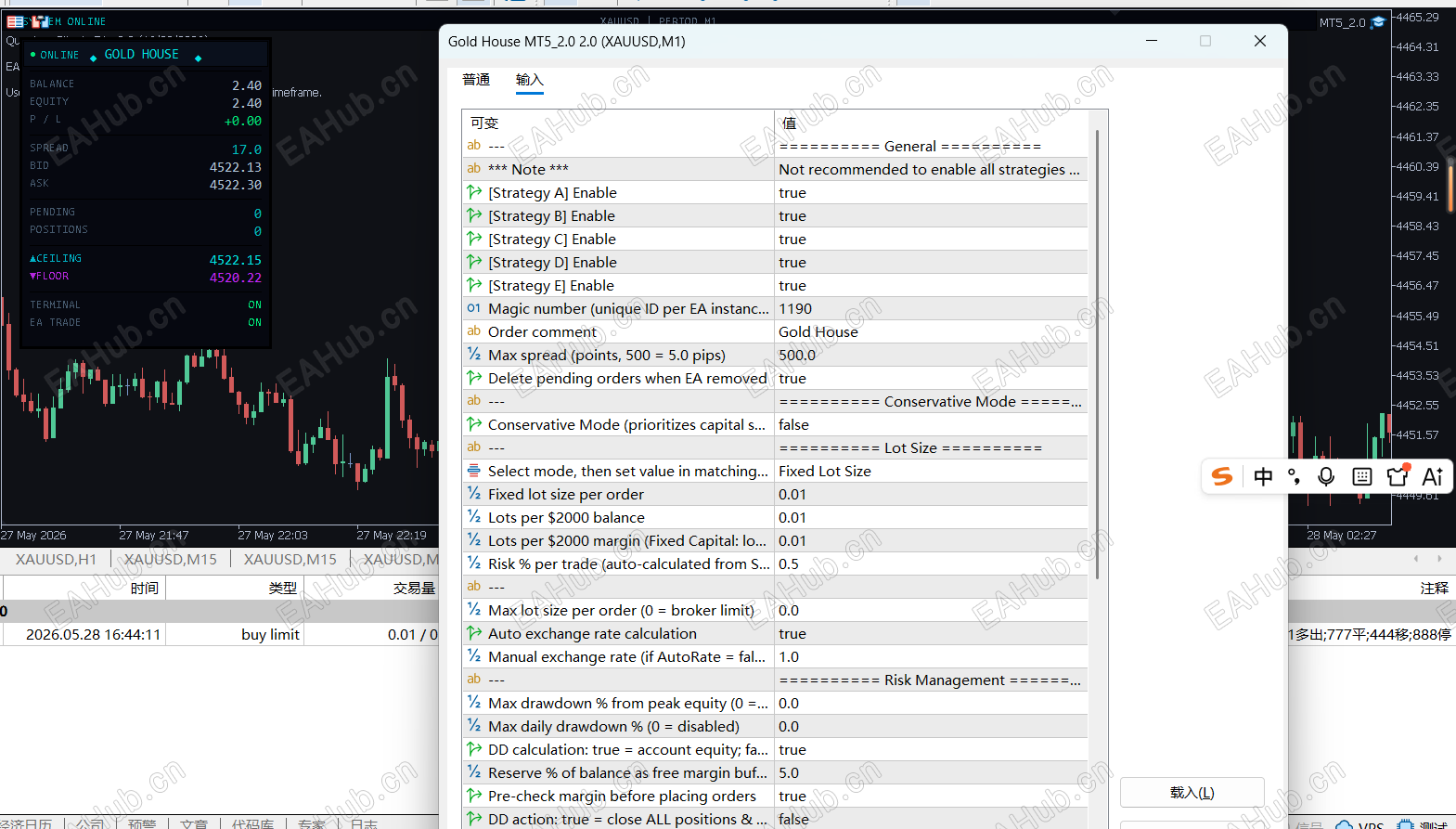This screenshot has height=829, width=1456.
Task: Open the IME AI assistant icon
Action: tap(1433, 476)
